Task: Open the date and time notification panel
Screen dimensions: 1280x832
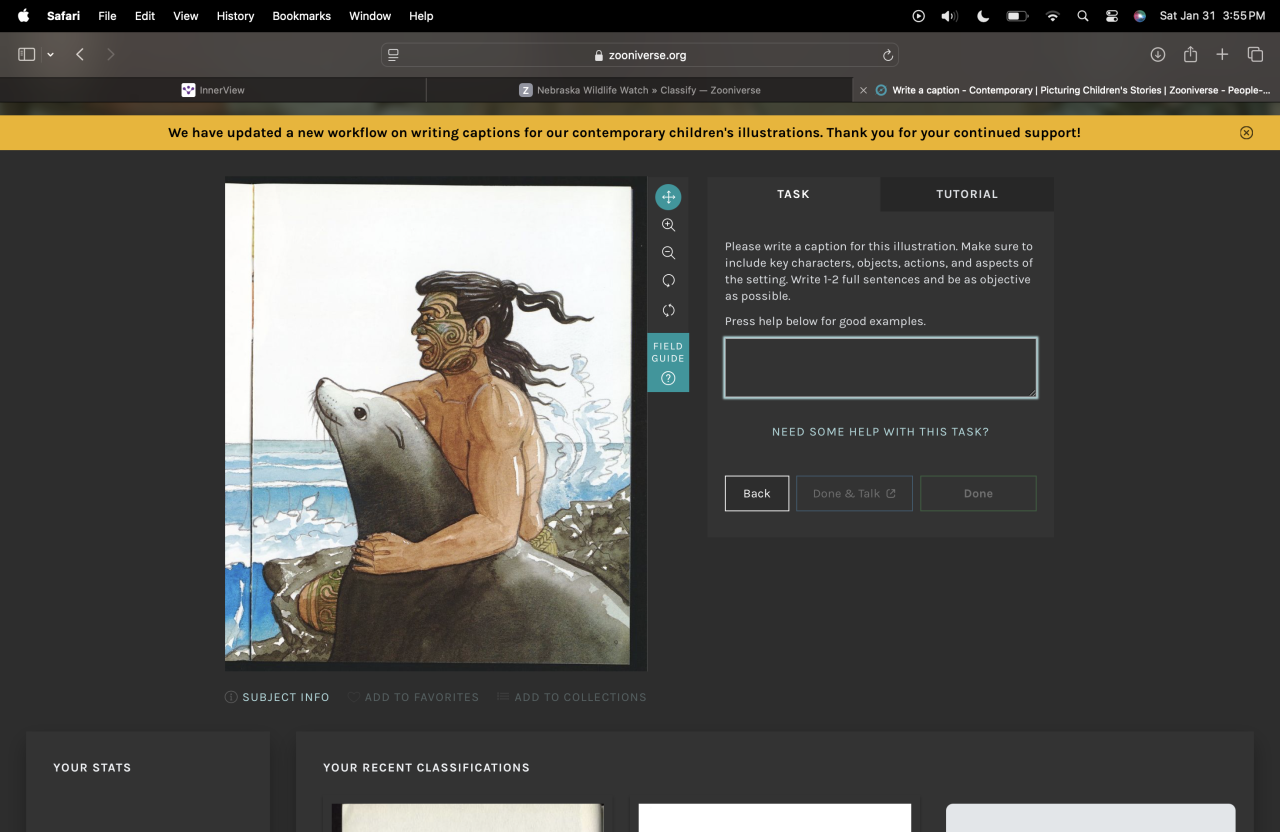Action: point(1212,16)
